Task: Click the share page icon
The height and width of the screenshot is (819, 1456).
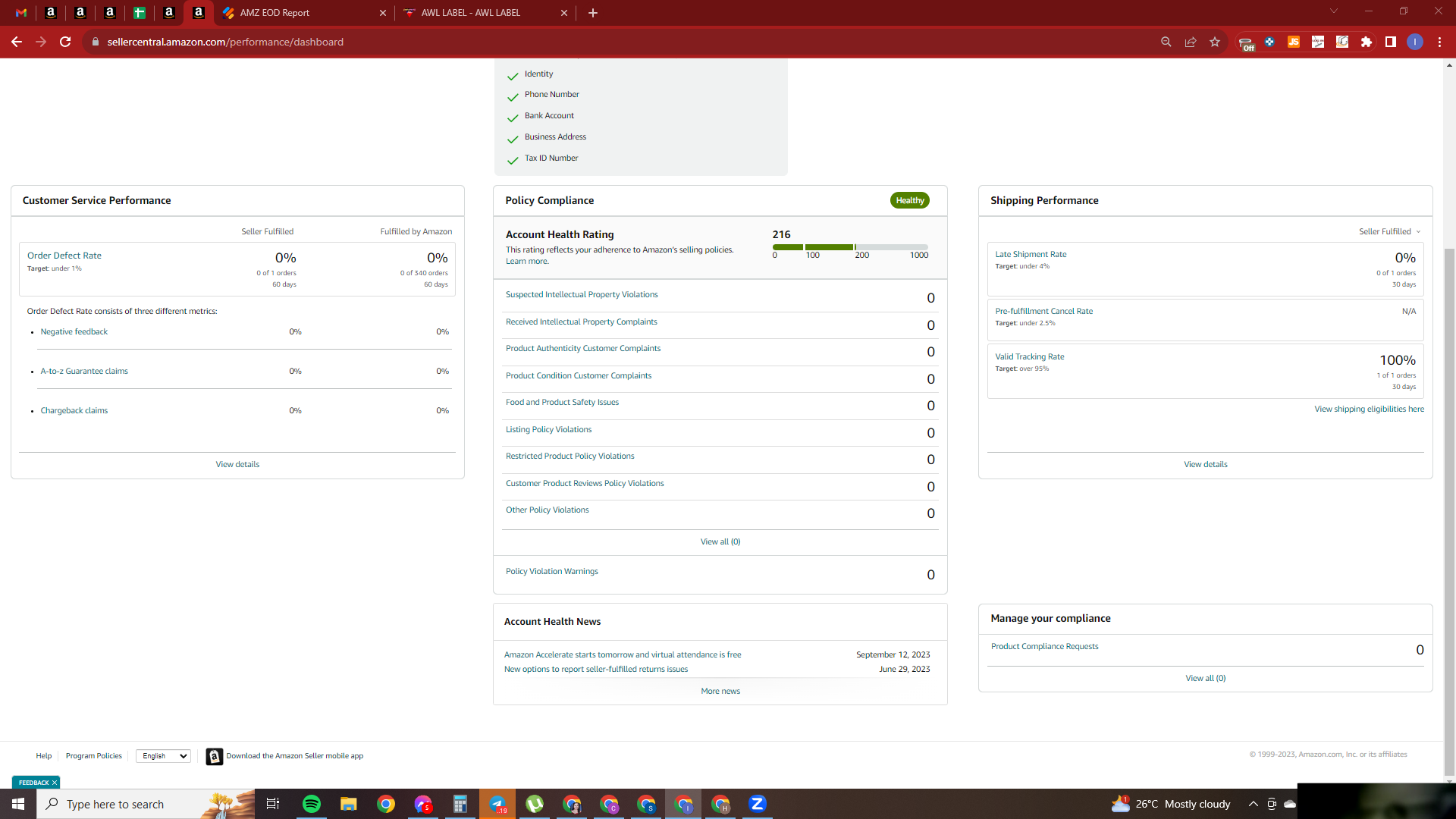Action: pyautogui.click(x=1191, y=42)
